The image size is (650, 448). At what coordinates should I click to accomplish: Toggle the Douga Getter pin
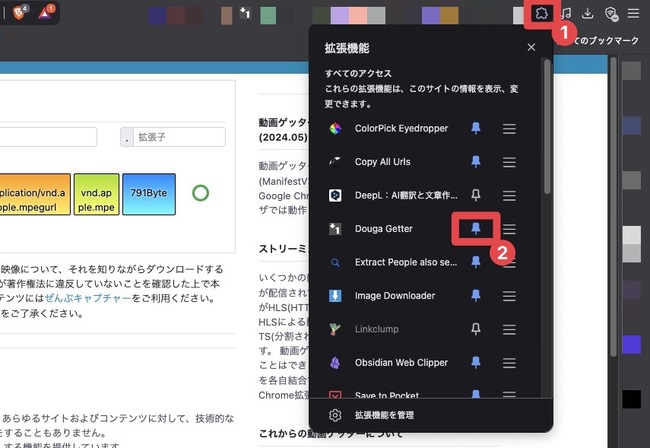[476, 229]
